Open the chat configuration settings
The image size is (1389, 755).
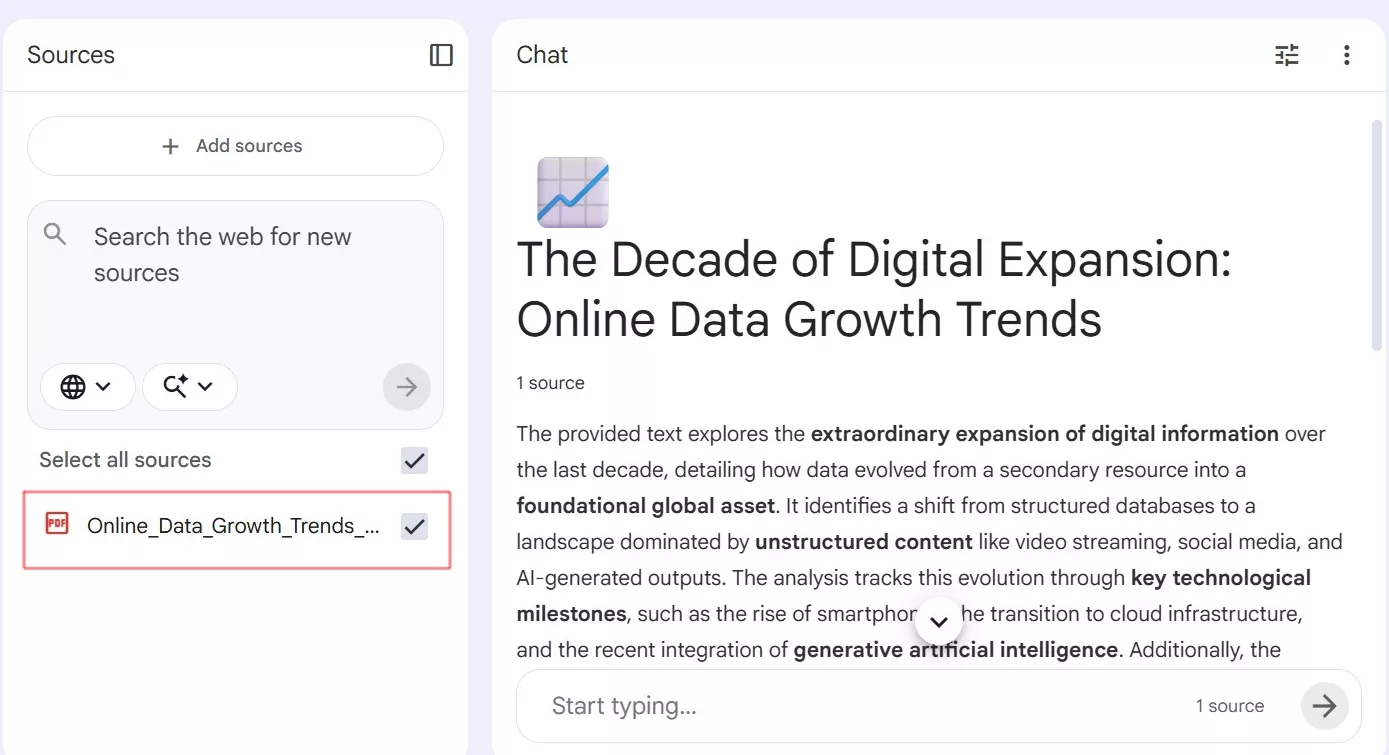coord(1286,55)
